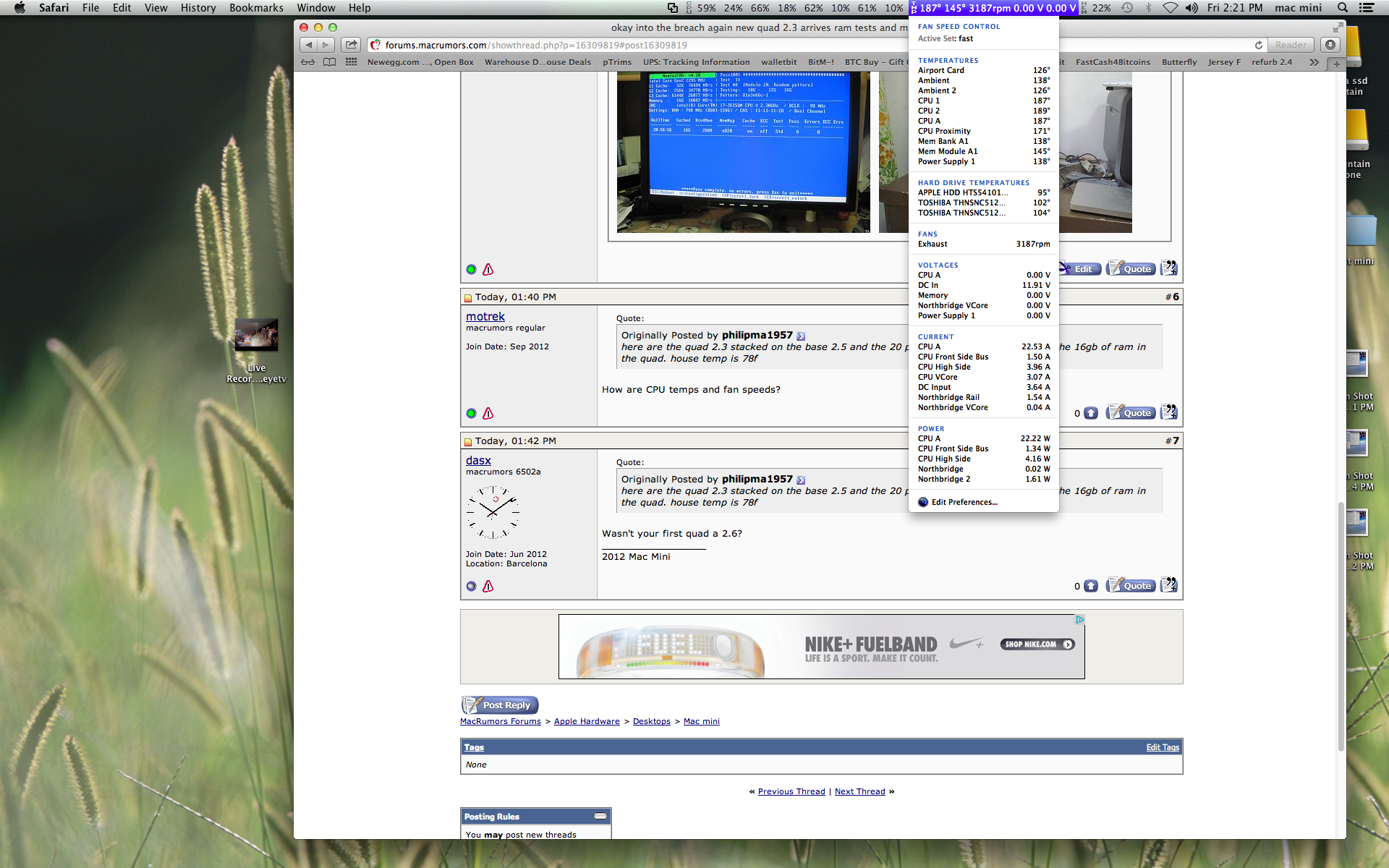Upvote post #7 with the arrow icon
Screen dimensions: 1389x868
pos(1091,586)
